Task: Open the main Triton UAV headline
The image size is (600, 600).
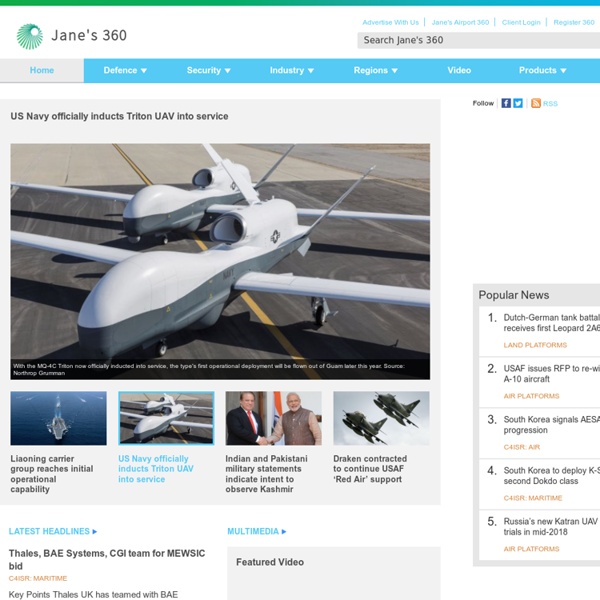Action: (119, 116)
